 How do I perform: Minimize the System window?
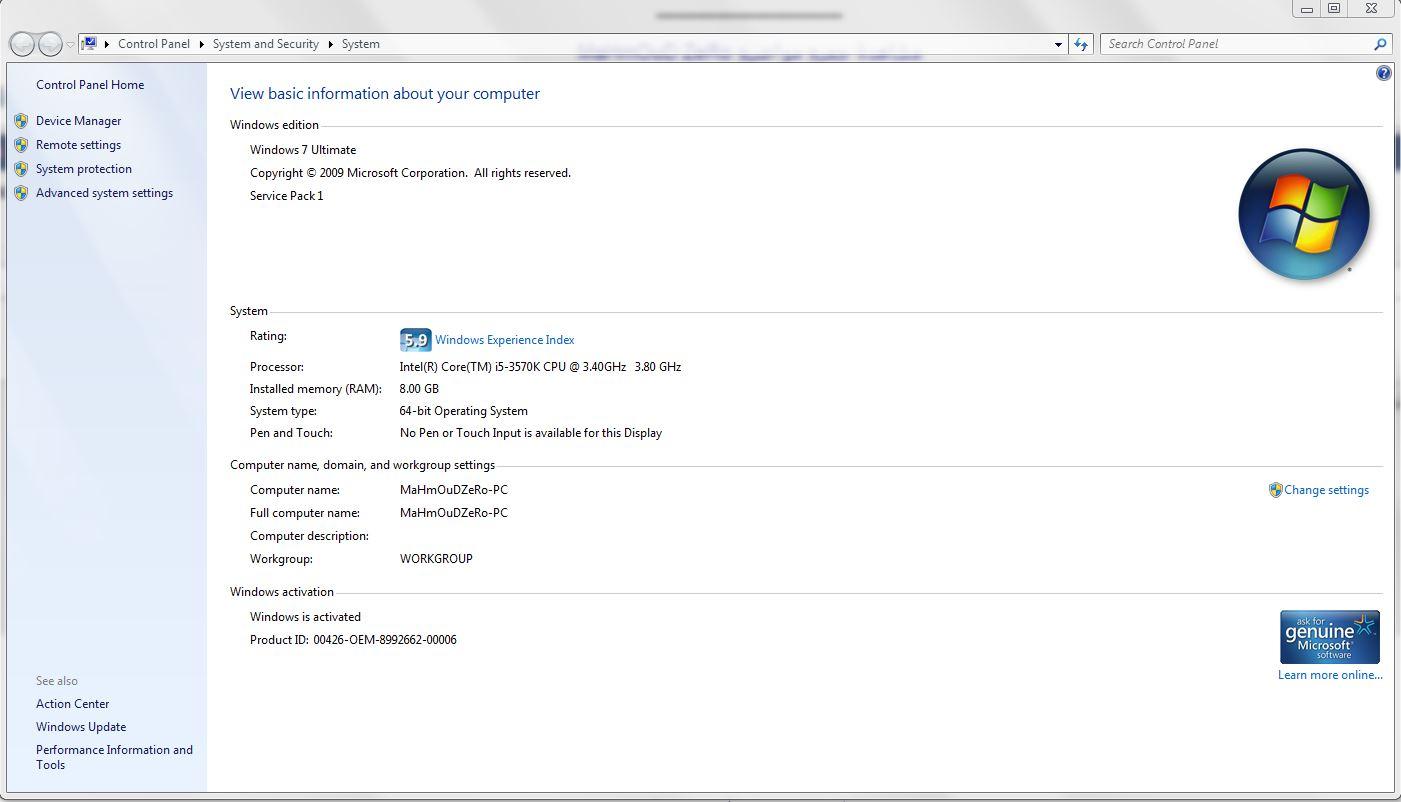(1306, 8)
